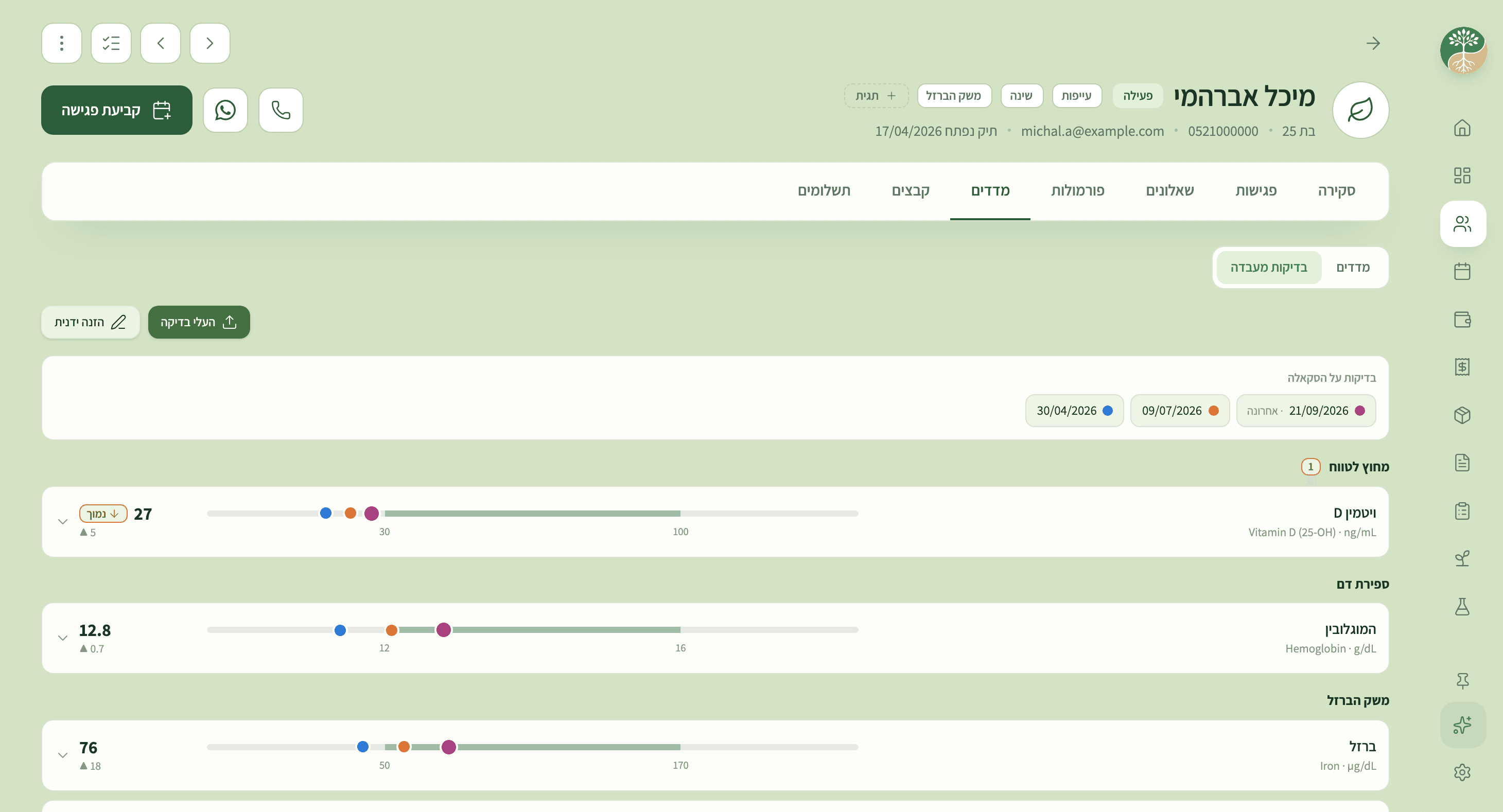
Task: Open the תשלומים tab
Action: click(824, 191)
